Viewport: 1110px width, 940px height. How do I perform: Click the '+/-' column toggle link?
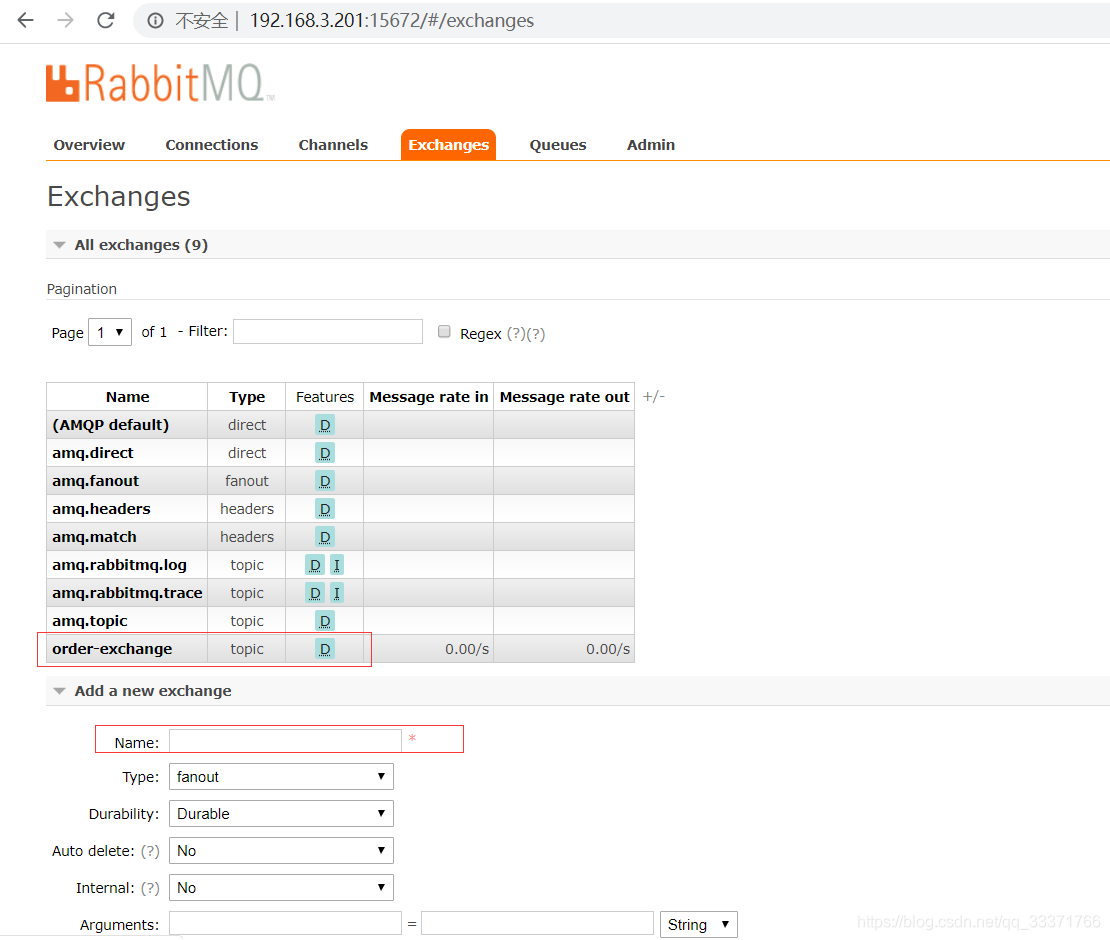point(653,395)
